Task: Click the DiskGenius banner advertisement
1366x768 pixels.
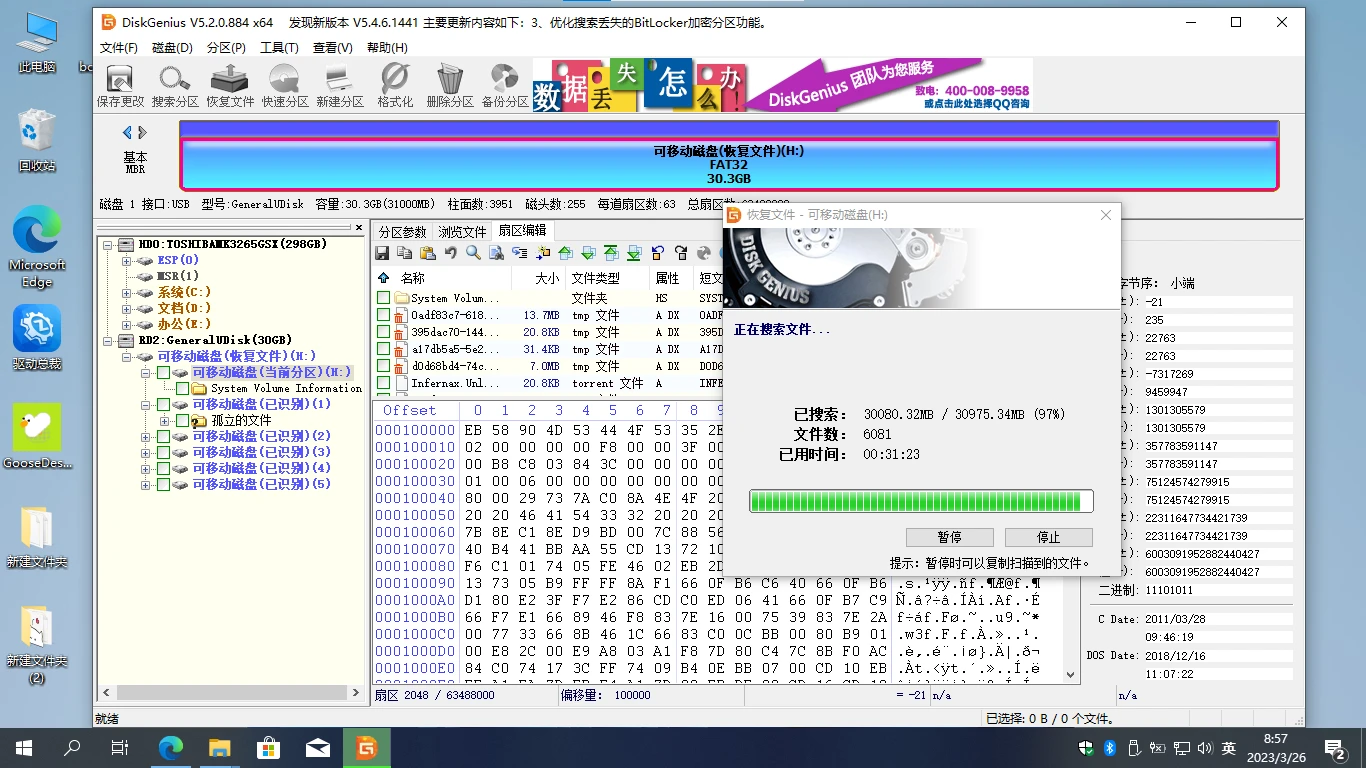Action: click(x=782, y=85)
